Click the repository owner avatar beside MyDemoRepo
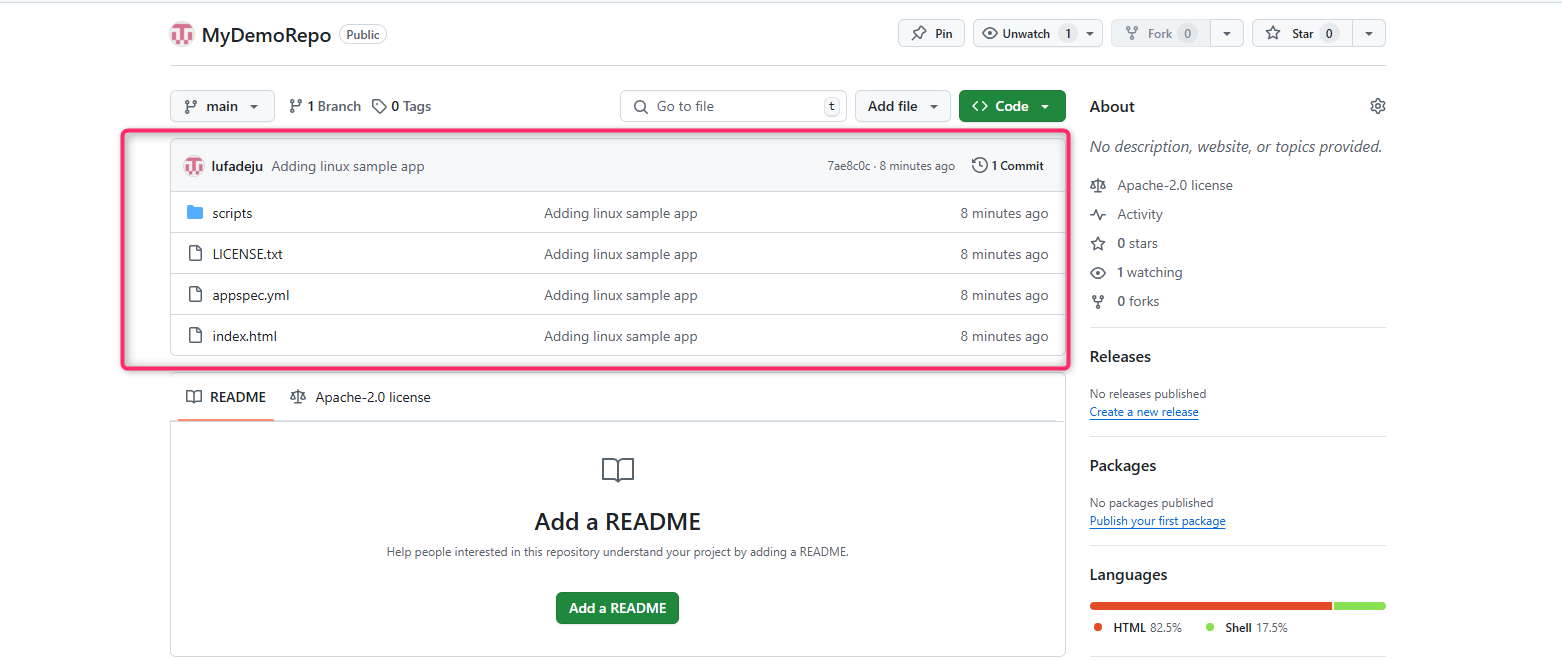 (x=181, y=34)
